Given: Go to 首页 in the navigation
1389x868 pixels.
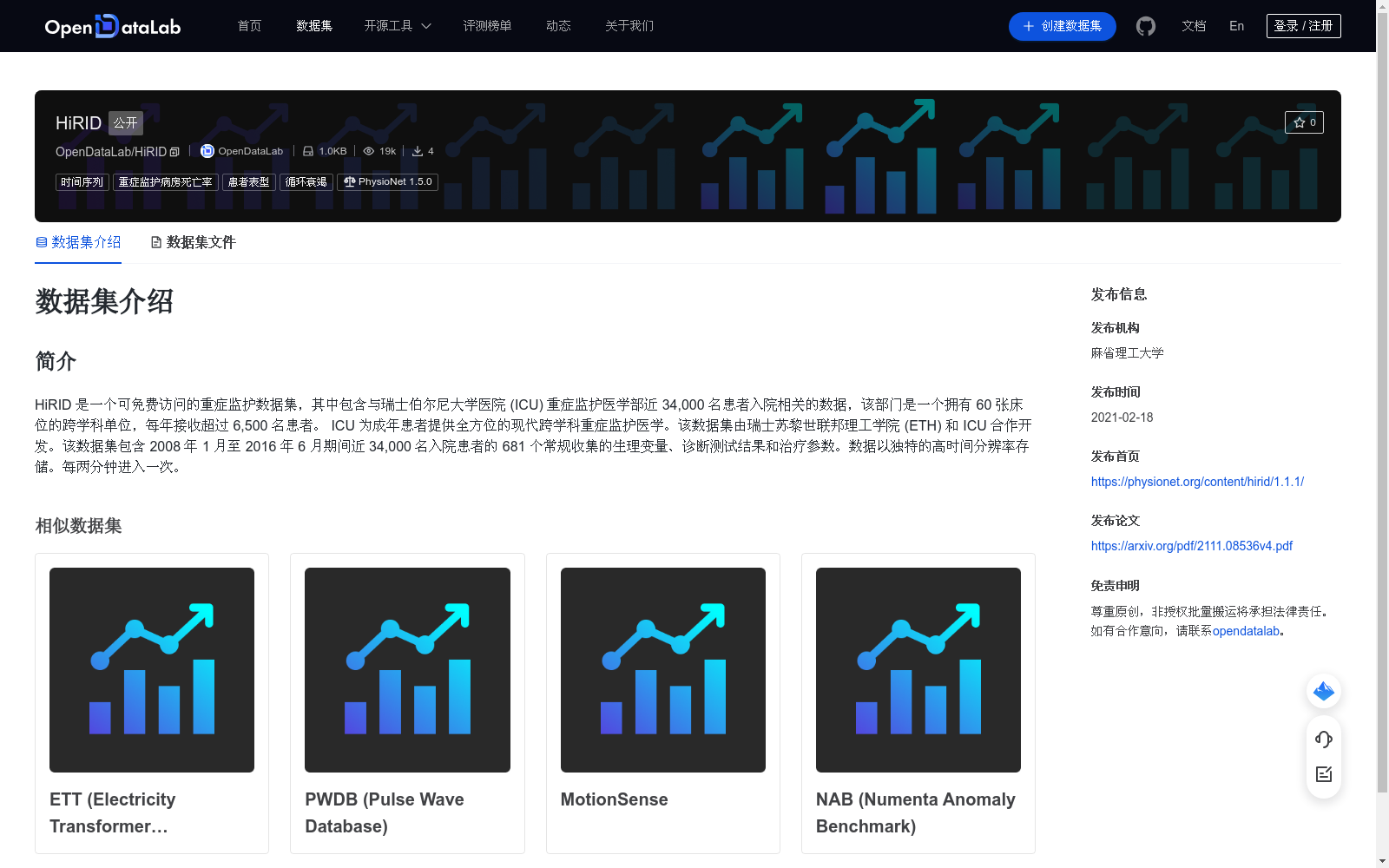Looking at the screenshot, I should pyautogui.click(x=250, y=26).
